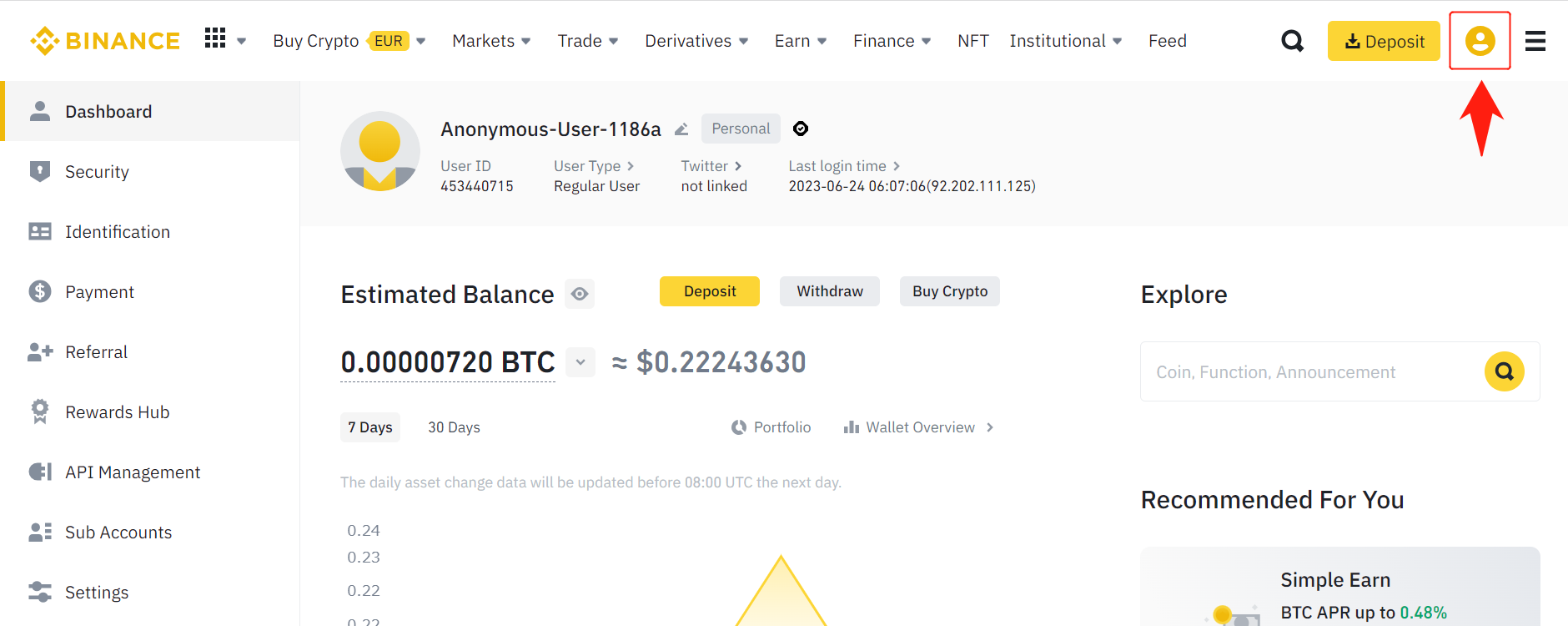
Task: Switch to the 7 Days tab
Action: (370, 427)
